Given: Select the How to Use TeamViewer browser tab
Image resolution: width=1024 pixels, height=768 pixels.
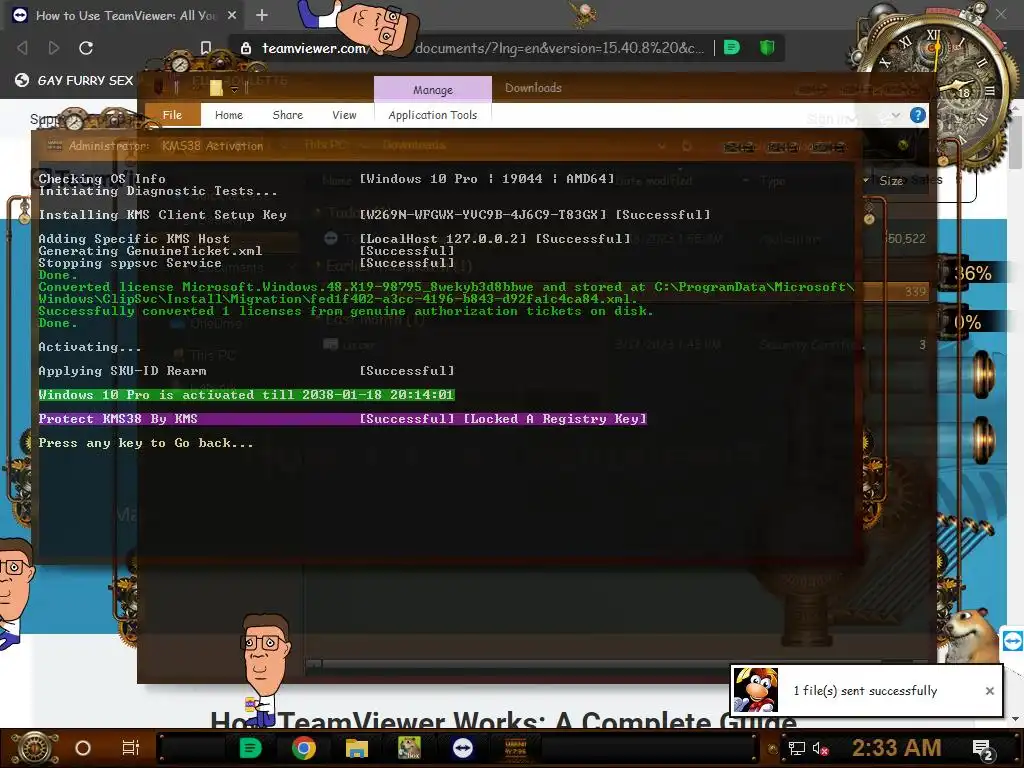Looking at the screenshot, I should pyautogui.click(x=124, y=15).
